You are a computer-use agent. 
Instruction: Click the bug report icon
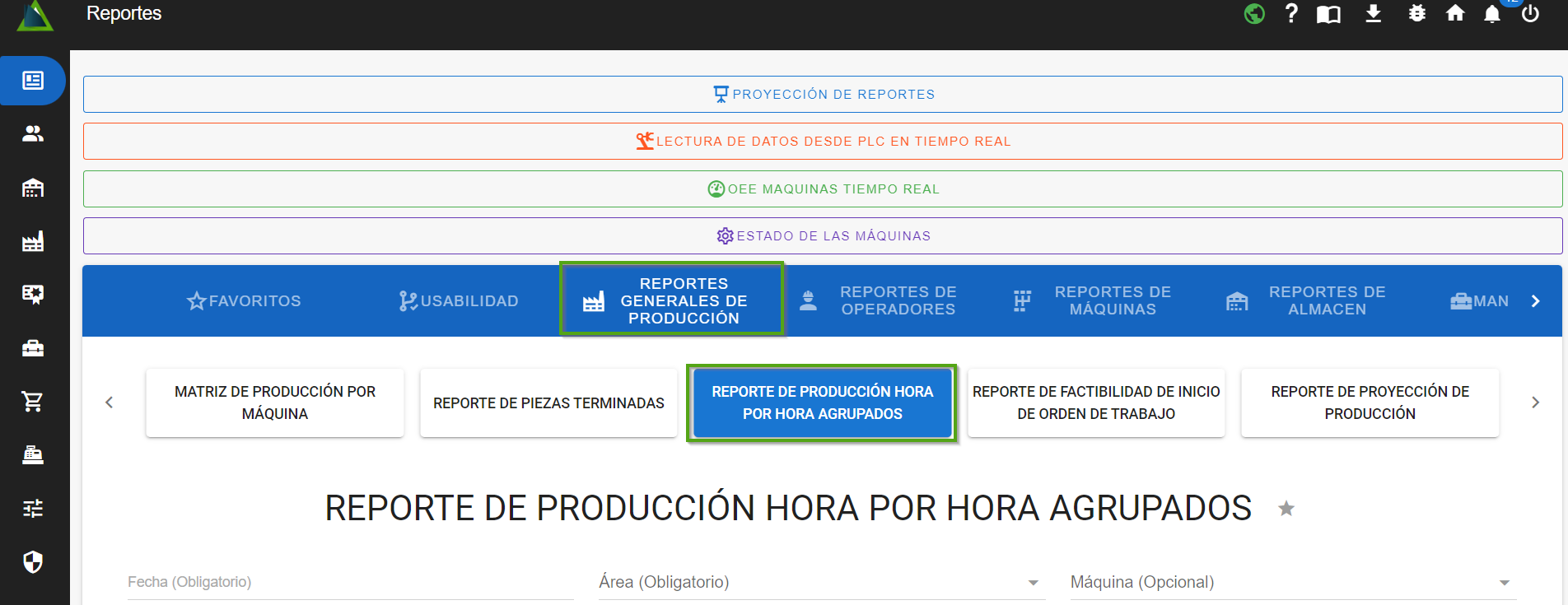1416,14
